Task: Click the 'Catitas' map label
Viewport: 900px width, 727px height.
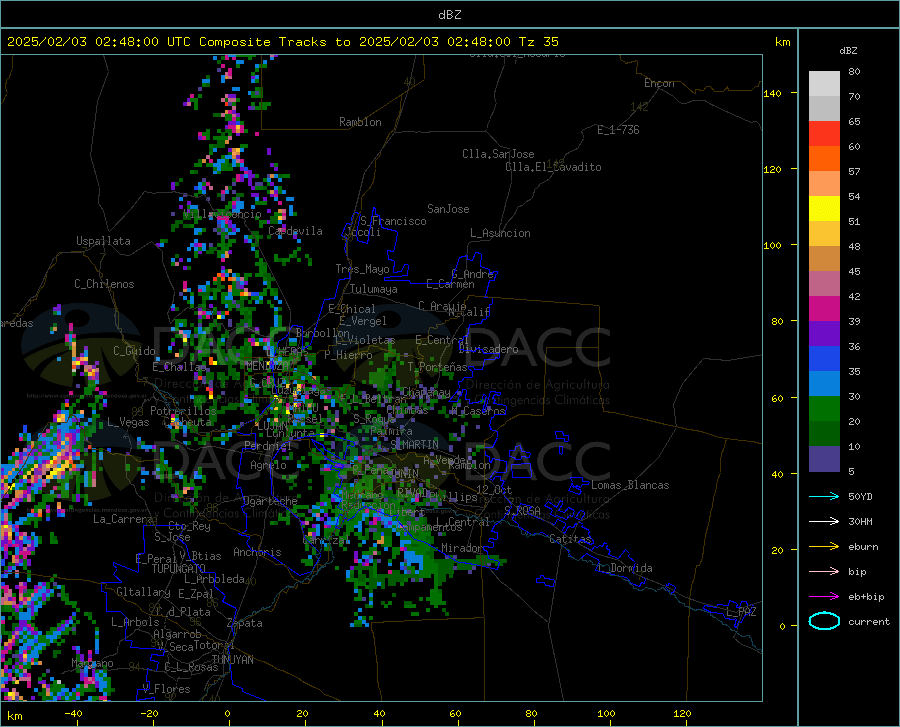Action: 570,539
